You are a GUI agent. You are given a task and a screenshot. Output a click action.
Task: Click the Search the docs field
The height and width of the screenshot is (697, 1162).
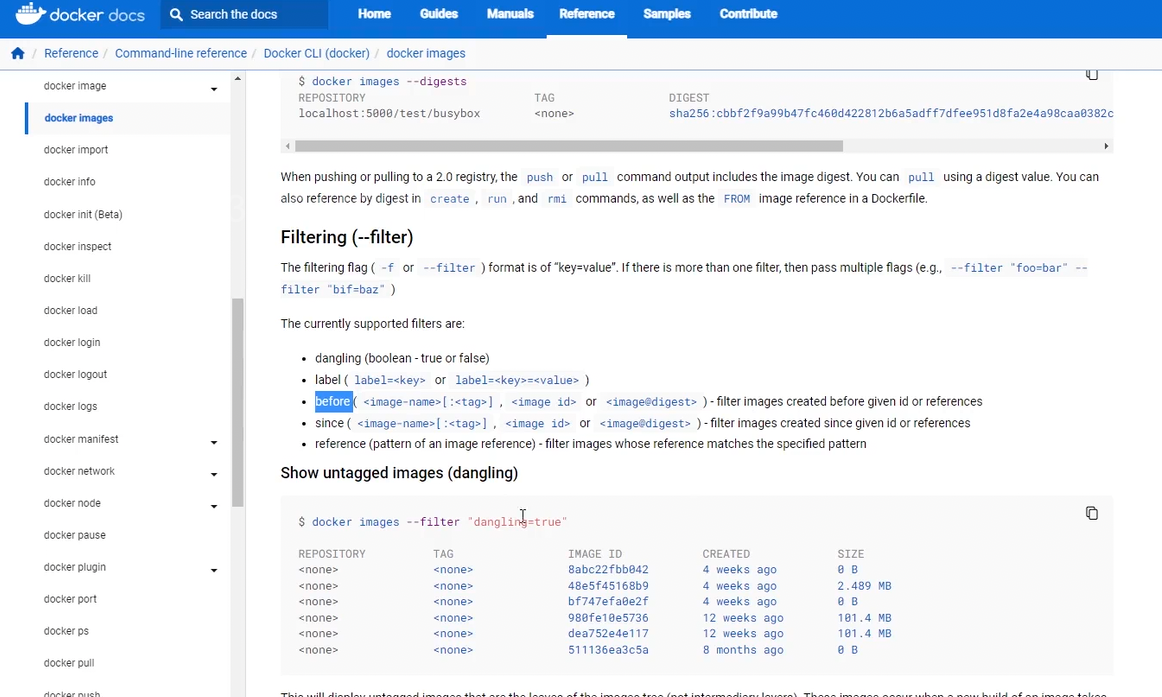point(245,14)
